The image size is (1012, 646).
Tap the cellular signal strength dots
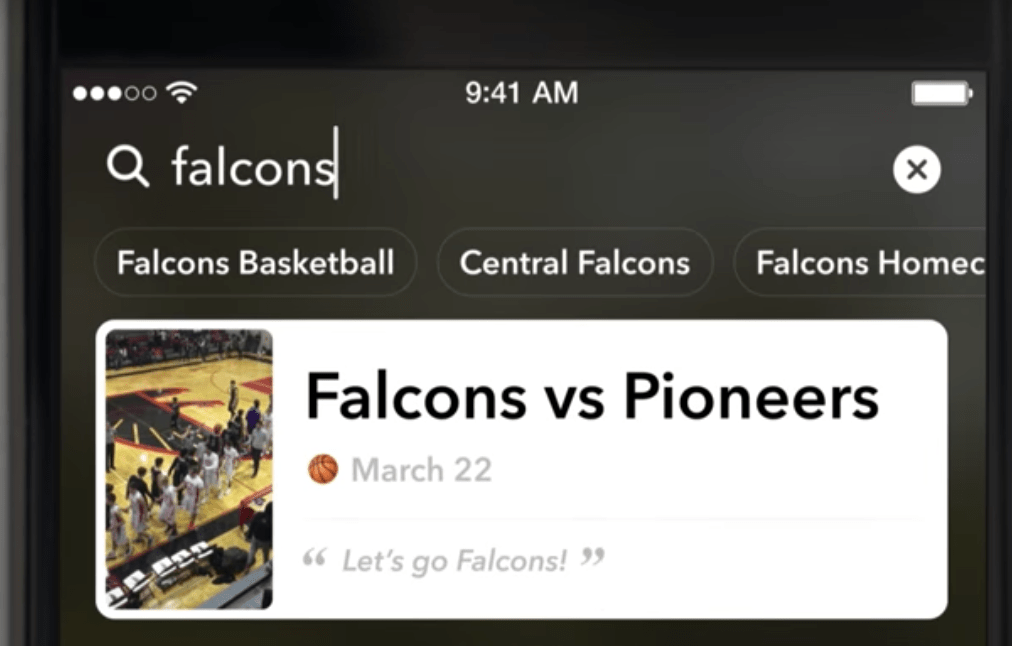pos(114,93)
